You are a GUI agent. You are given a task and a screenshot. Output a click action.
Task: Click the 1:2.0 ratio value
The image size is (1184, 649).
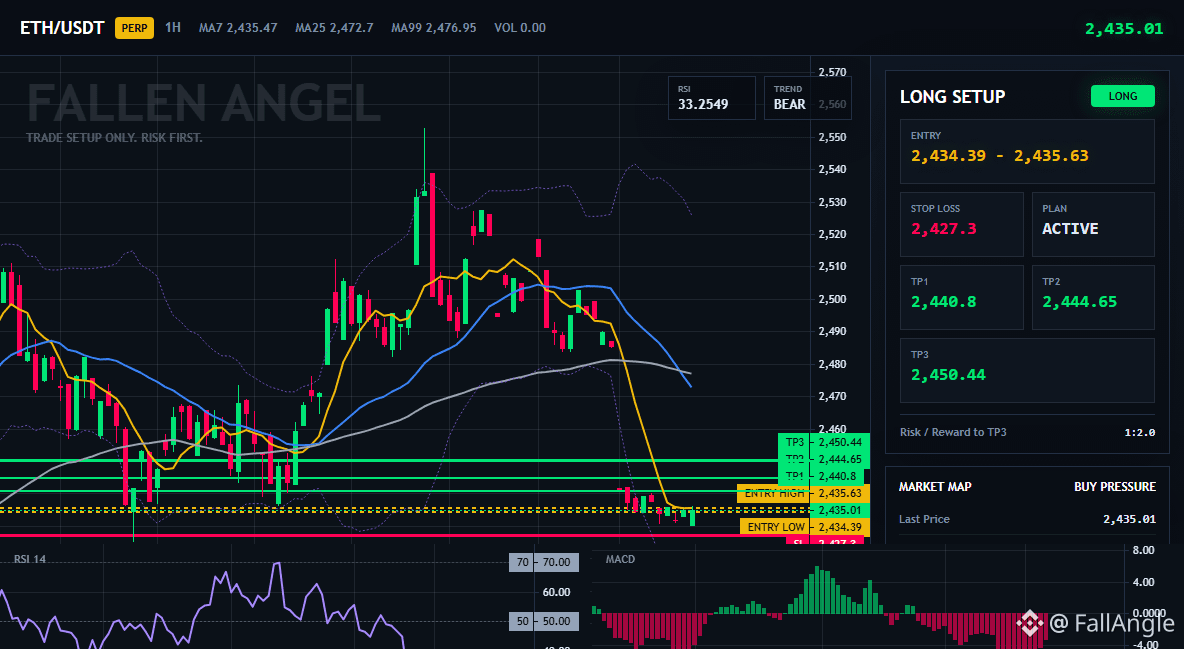pos(1139,433)
